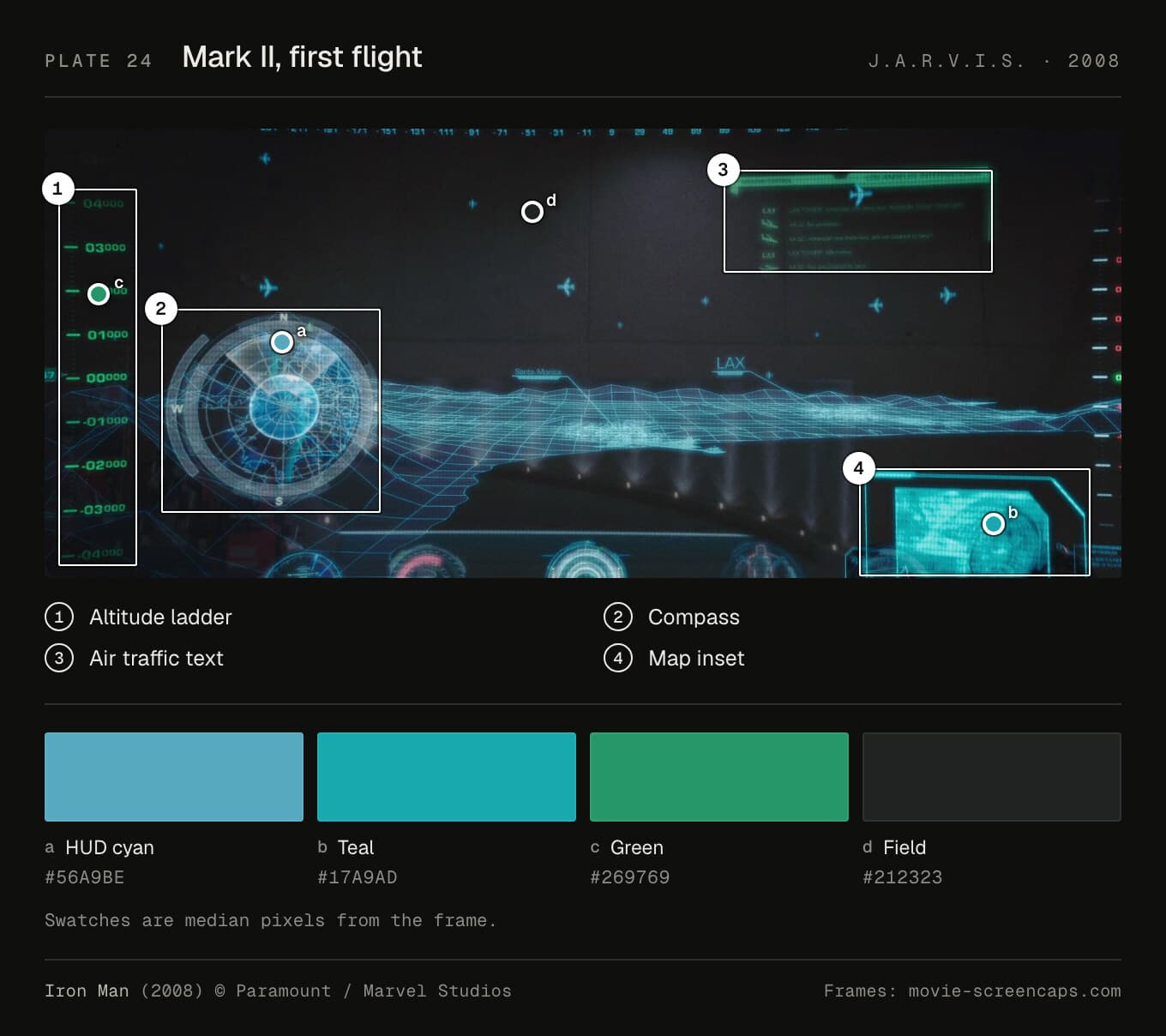Select the Teal color swatch
Screen dimensions: 1166x1036
447,777
